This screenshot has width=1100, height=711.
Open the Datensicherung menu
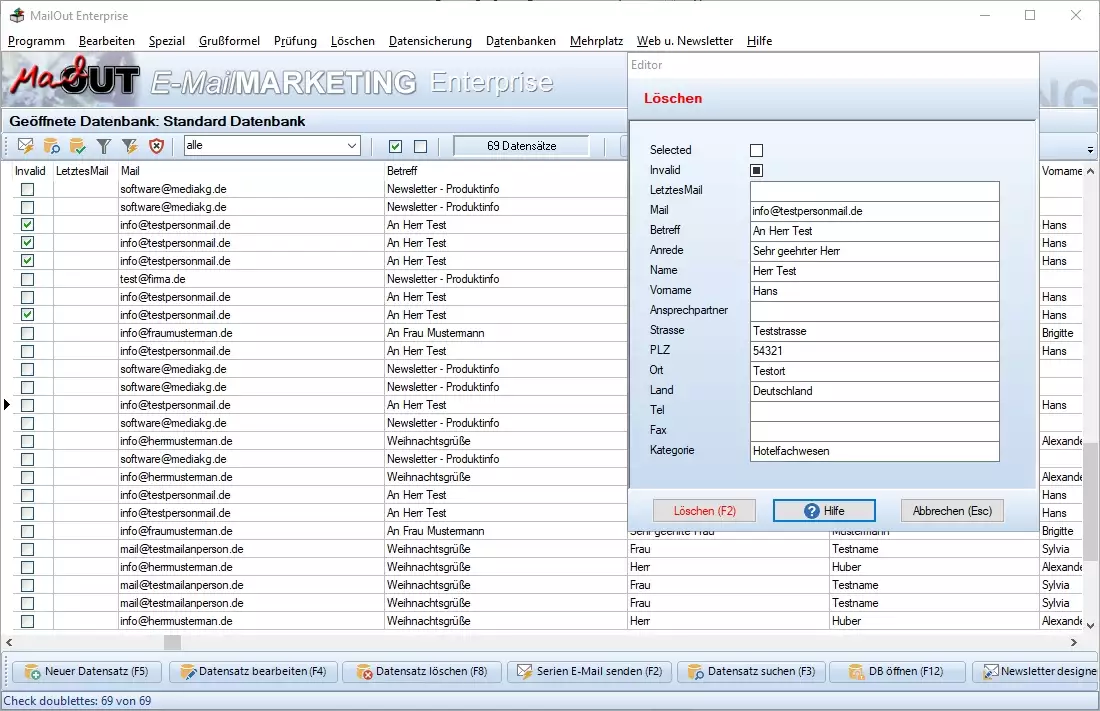[x=430, y=41]
